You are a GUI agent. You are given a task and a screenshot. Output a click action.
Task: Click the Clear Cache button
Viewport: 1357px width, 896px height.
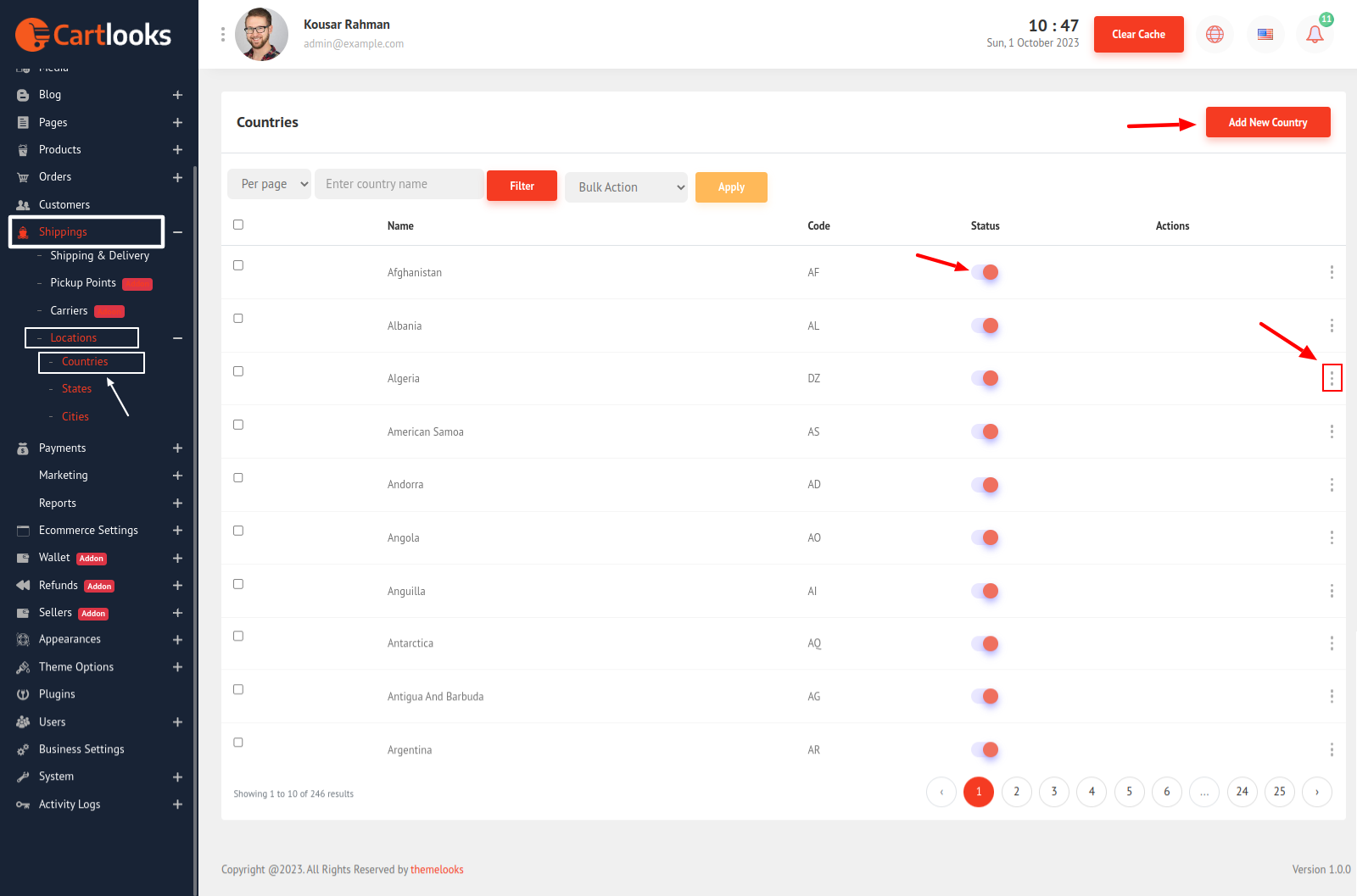coord(1138,35)
